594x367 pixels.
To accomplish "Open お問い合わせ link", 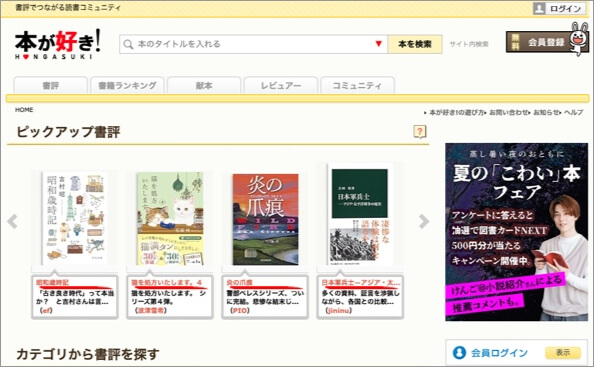I will point(508,112).
